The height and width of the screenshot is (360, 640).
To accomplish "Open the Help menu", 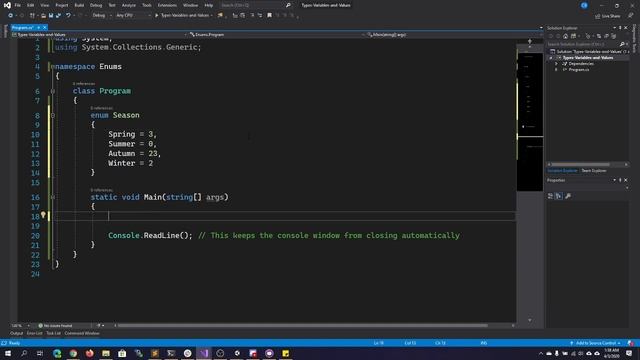I will pyautogui.click(x=209, y=5).
